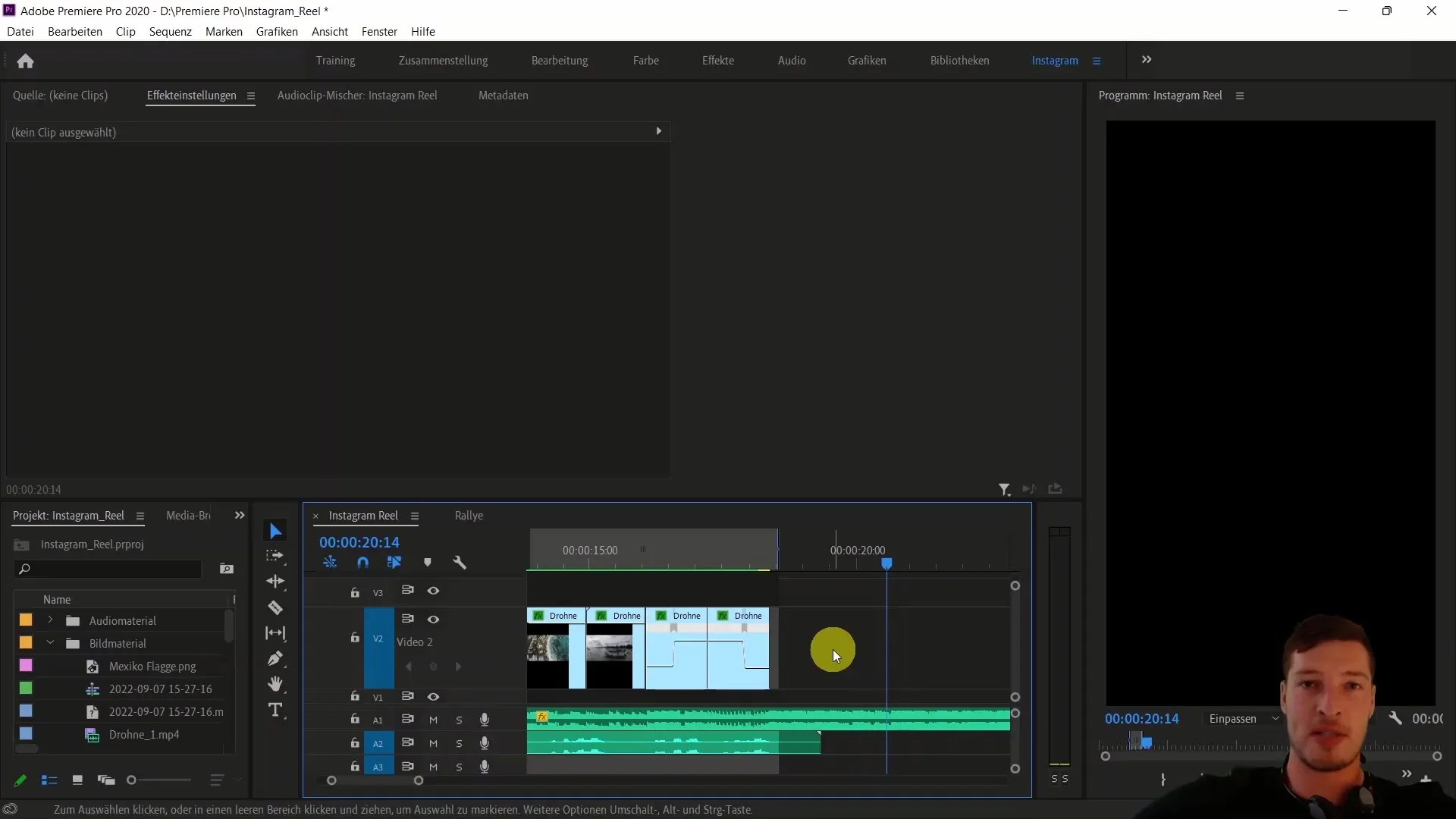
Task: Switch project panel to freeform view
Action: point(106,780)
